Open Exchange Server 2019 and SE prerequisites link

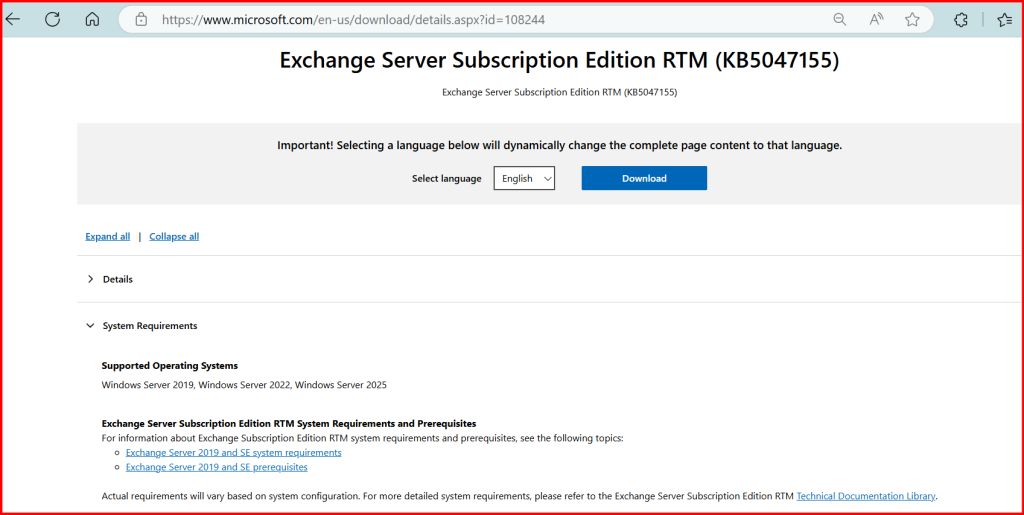(216, 467)
